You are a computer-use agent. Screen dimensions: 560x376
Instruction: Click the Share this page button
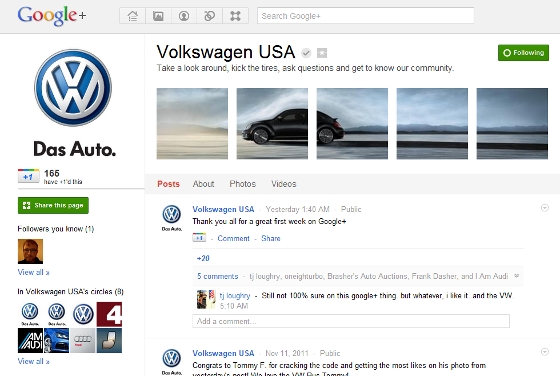point(53,205)
